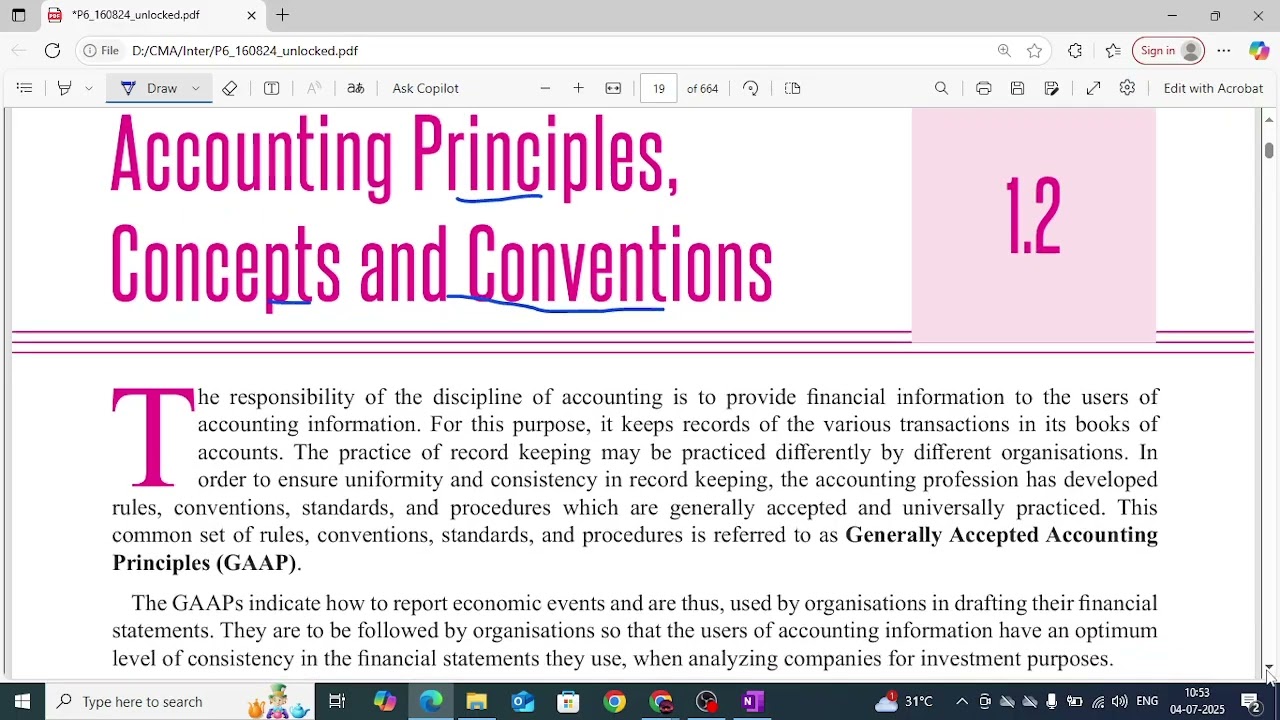Click the Sign in profile button
Image resolution: width=1280 pixels, height=720 pixels.
click(x=1168, y=50)
